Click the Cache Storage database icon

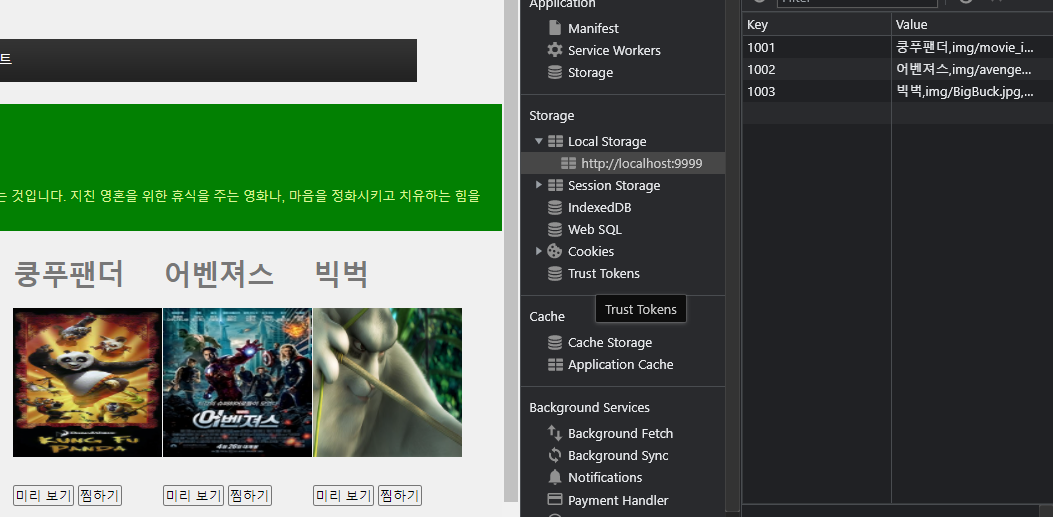pos(555,342)
